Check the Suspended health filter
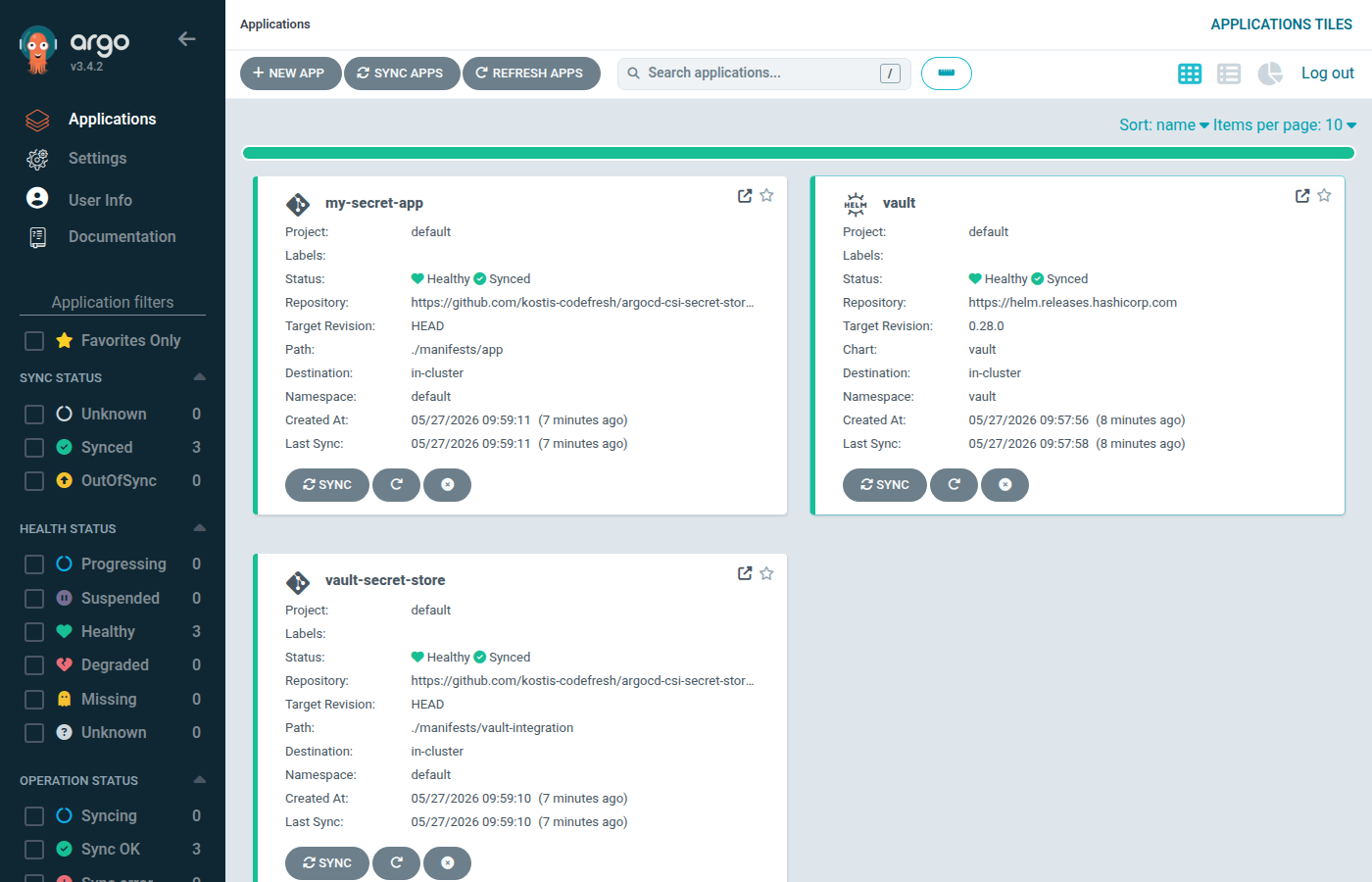Viewport: 1372px width, 882px height. point(34,599)
